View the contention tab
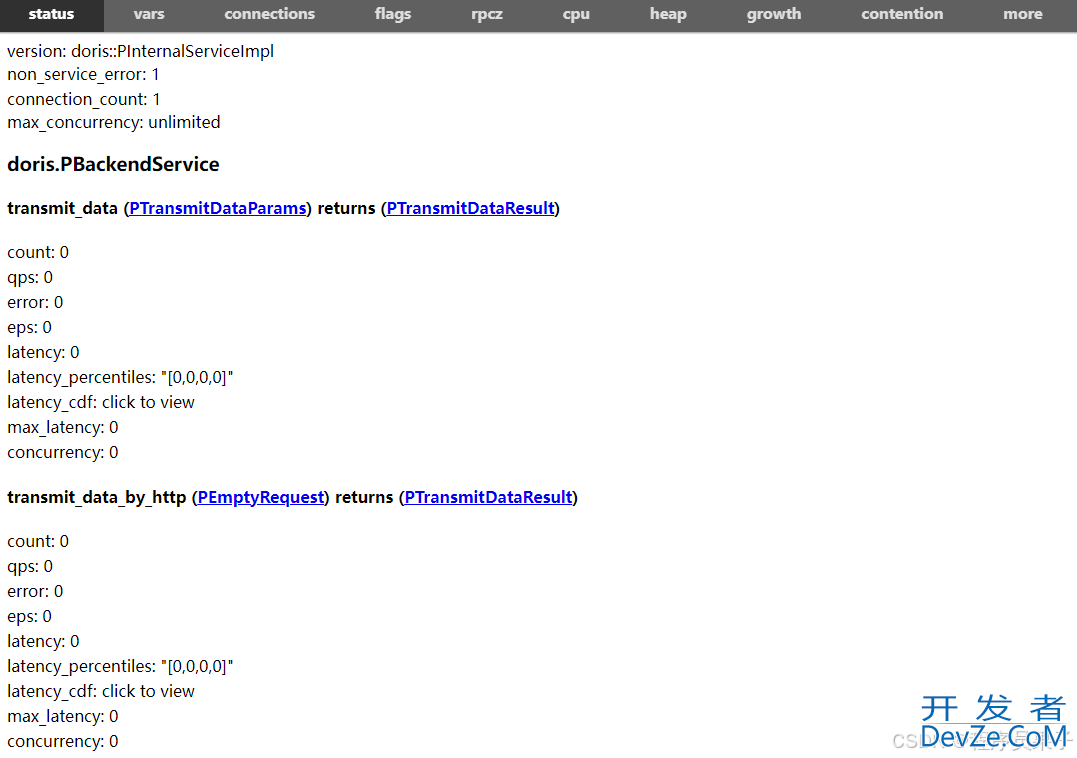 tap(902, 14)
